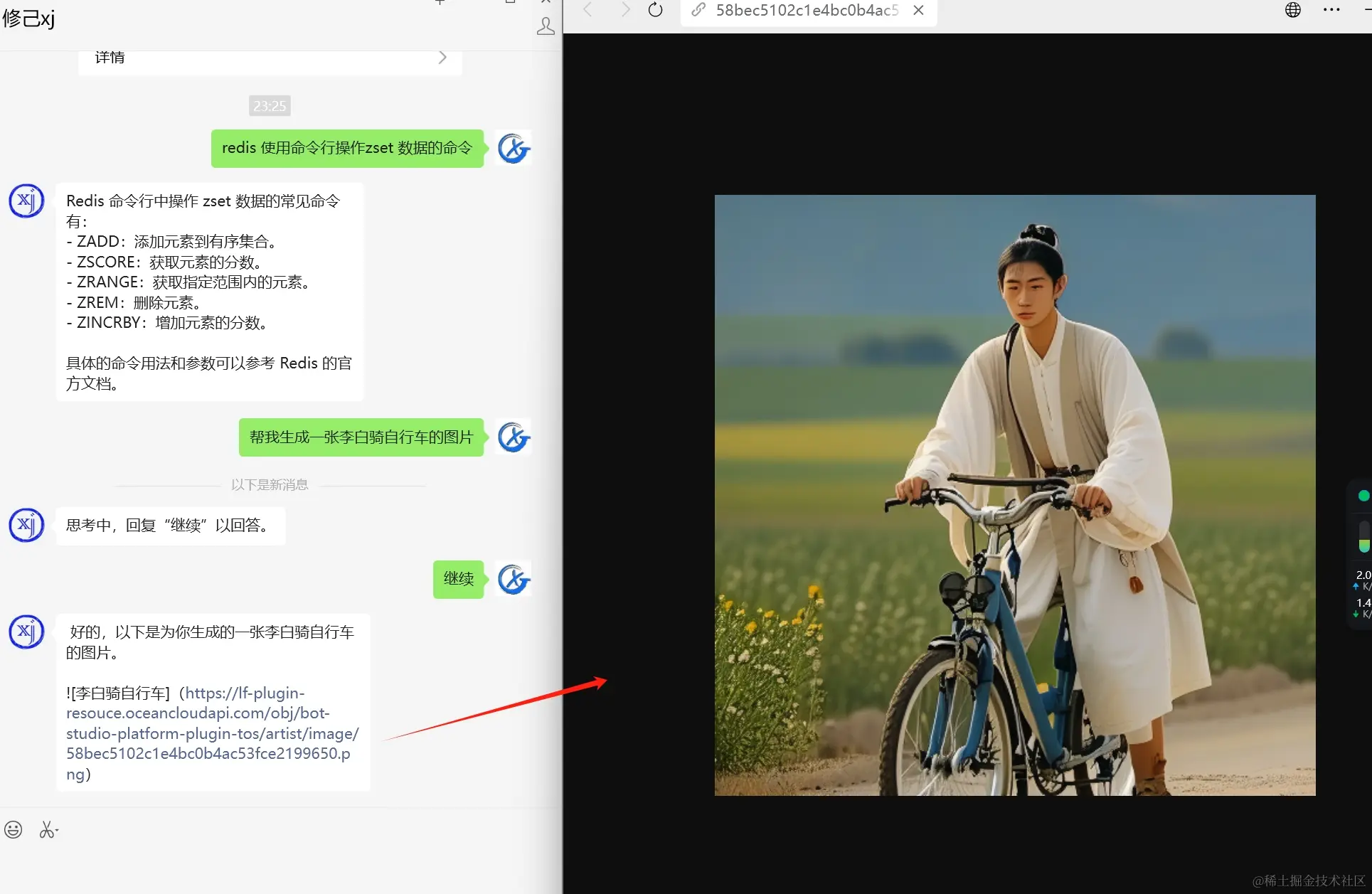Open the emoji picker in the chat input bar
The width and height of the screenshot is (1372, 894).
coord(13,829)
